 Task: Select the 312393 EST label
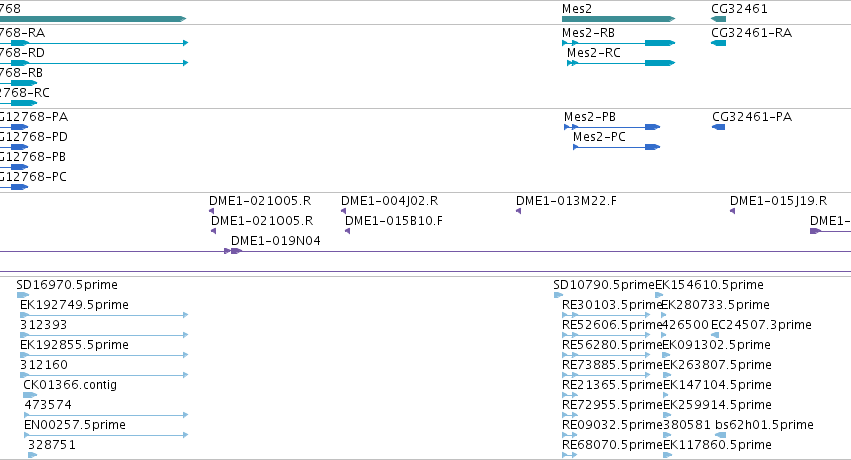coord(43,325)
